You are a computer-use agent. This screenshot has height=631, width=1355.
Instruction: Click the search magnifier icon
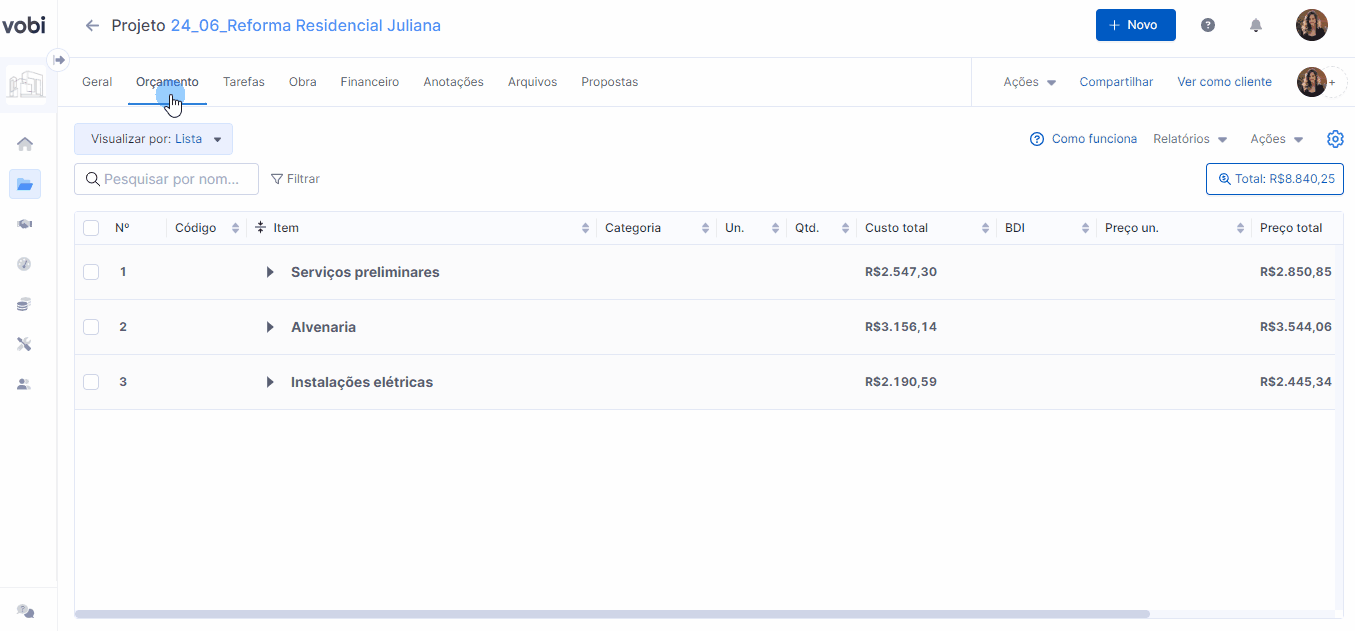[93, 179]
